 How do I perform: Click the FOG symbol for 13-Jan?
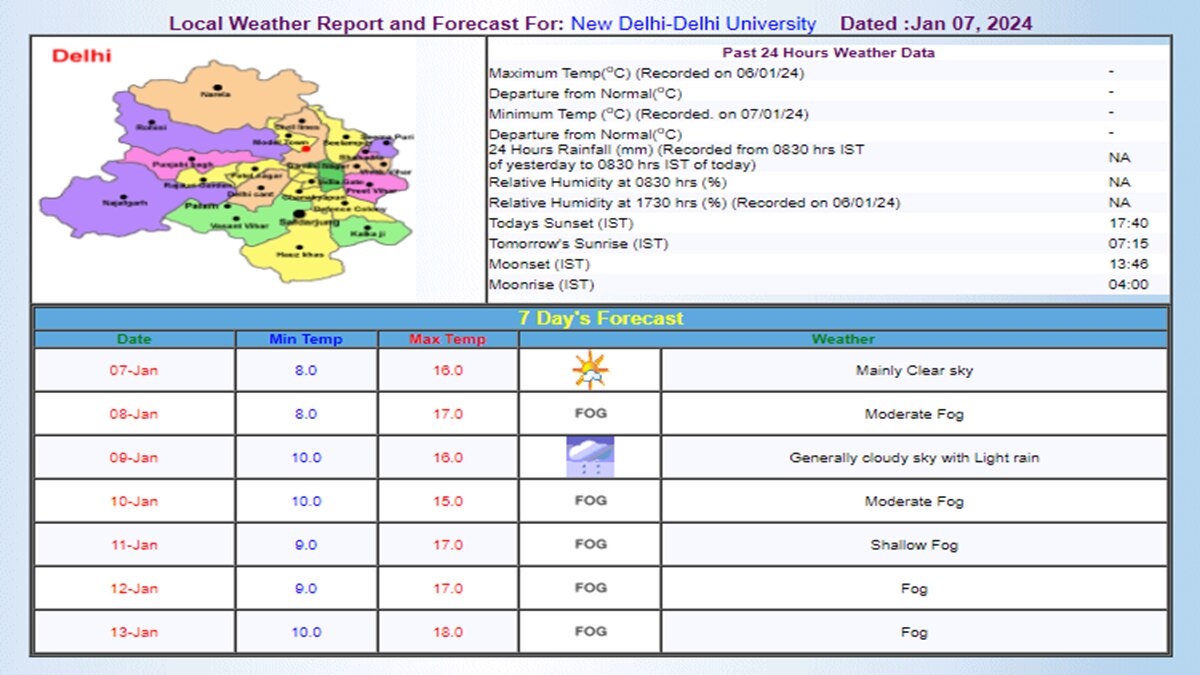pyautogui.click(x=589, y=632)
